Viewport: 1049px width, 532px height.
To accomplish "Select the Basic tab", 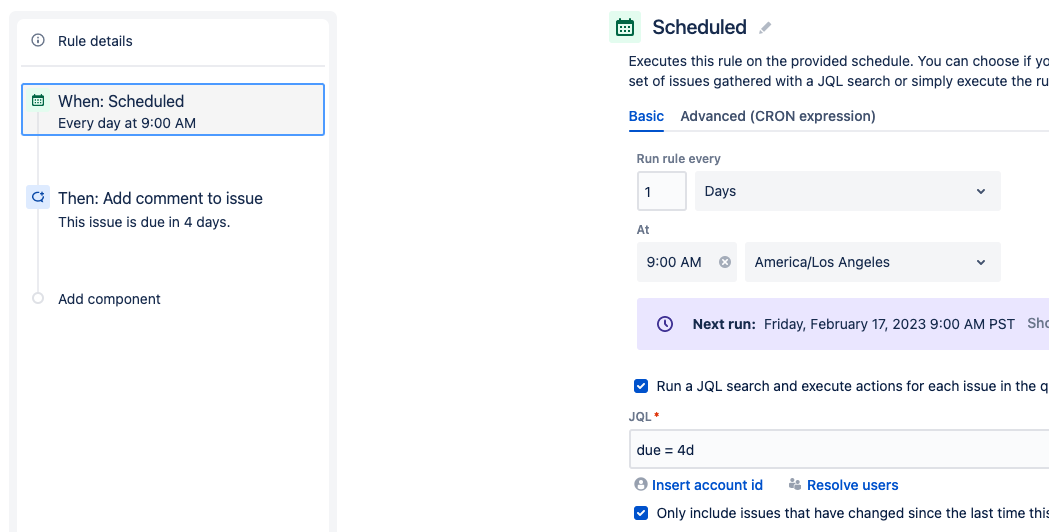I will coord(646,116).
